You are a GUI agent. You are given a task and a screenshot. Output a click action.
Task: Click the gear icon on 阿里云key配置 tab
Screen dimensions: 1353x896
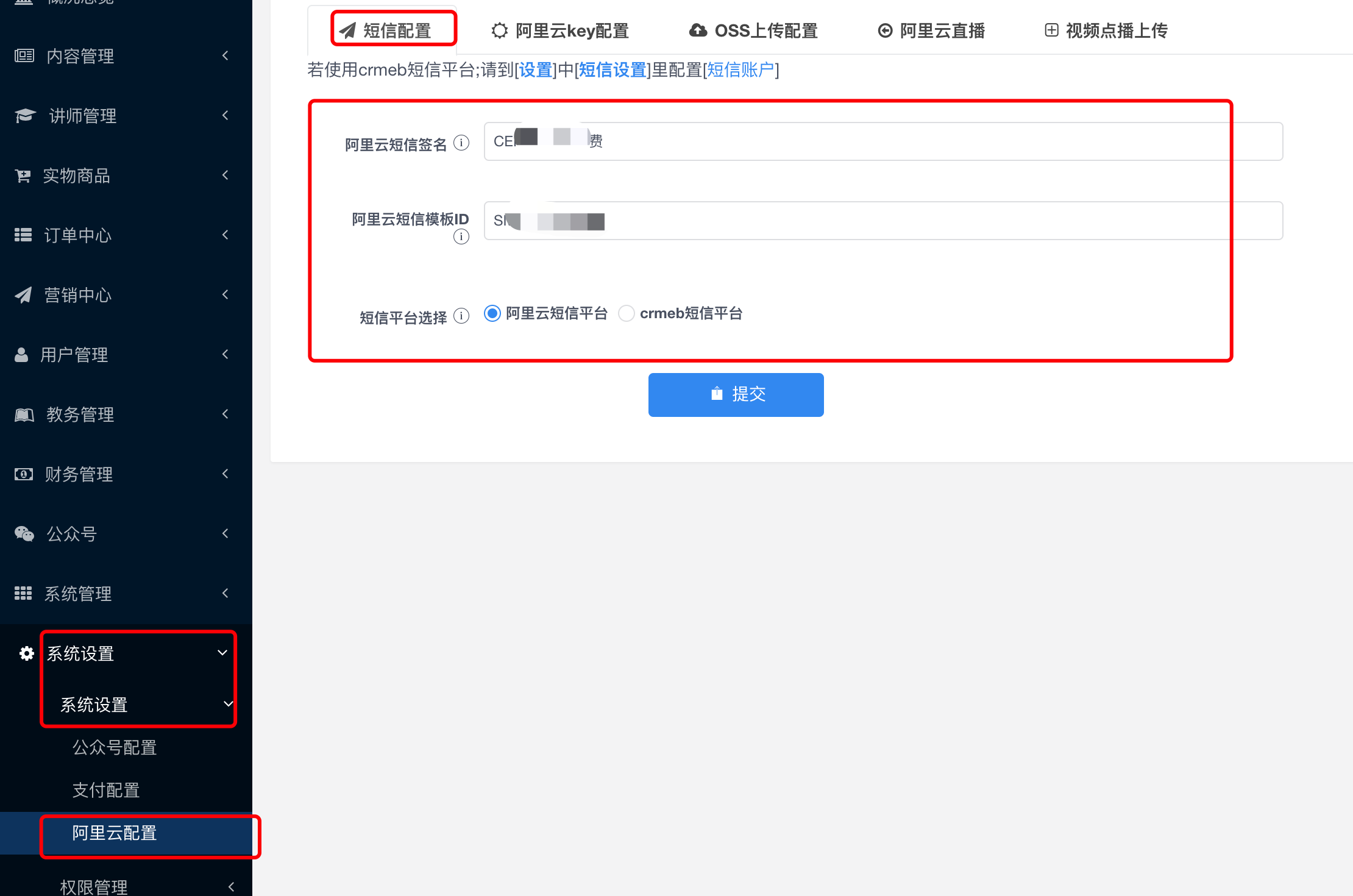(500, 30)
